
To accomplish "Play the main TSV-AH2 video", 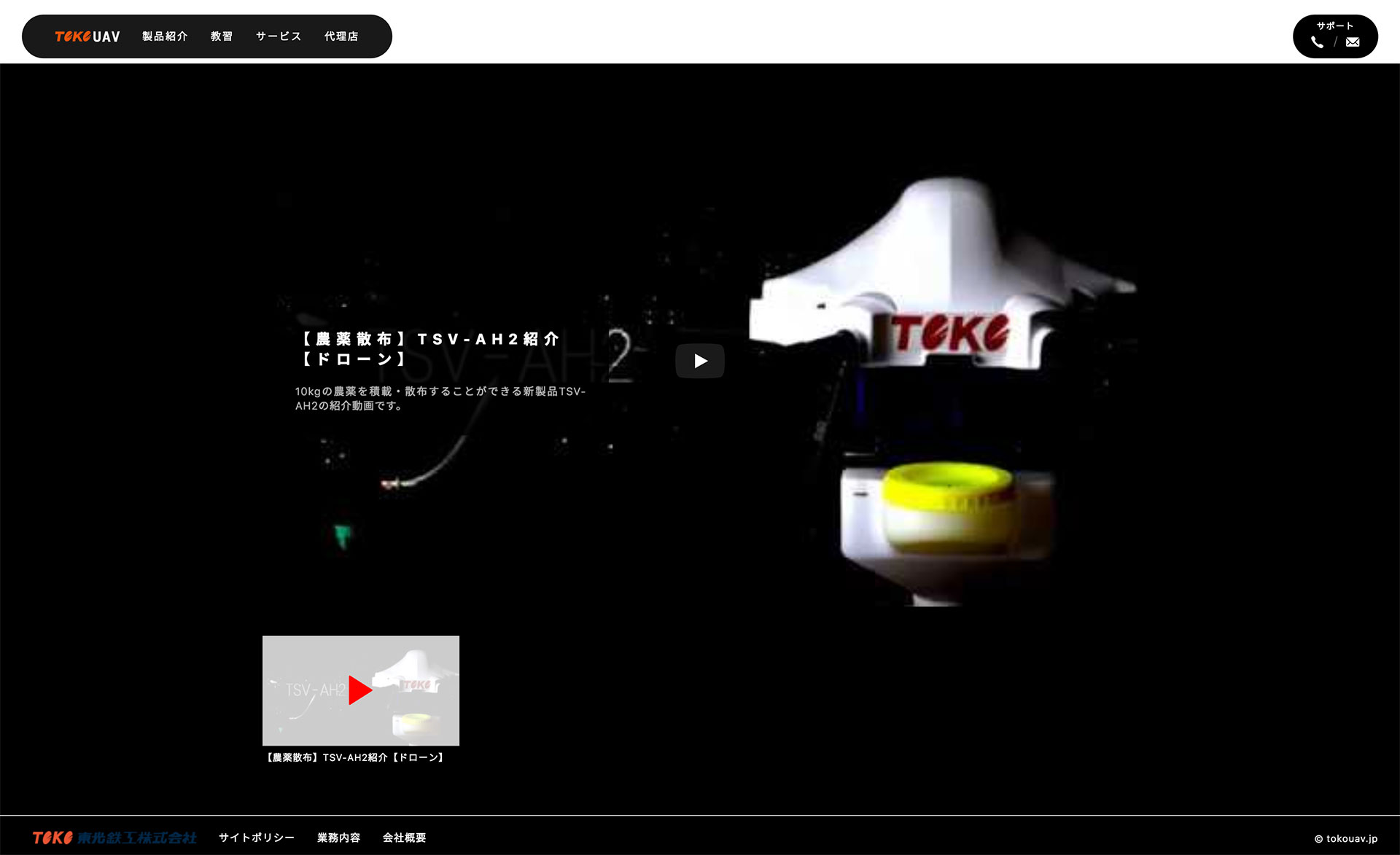I will [700, 361].
